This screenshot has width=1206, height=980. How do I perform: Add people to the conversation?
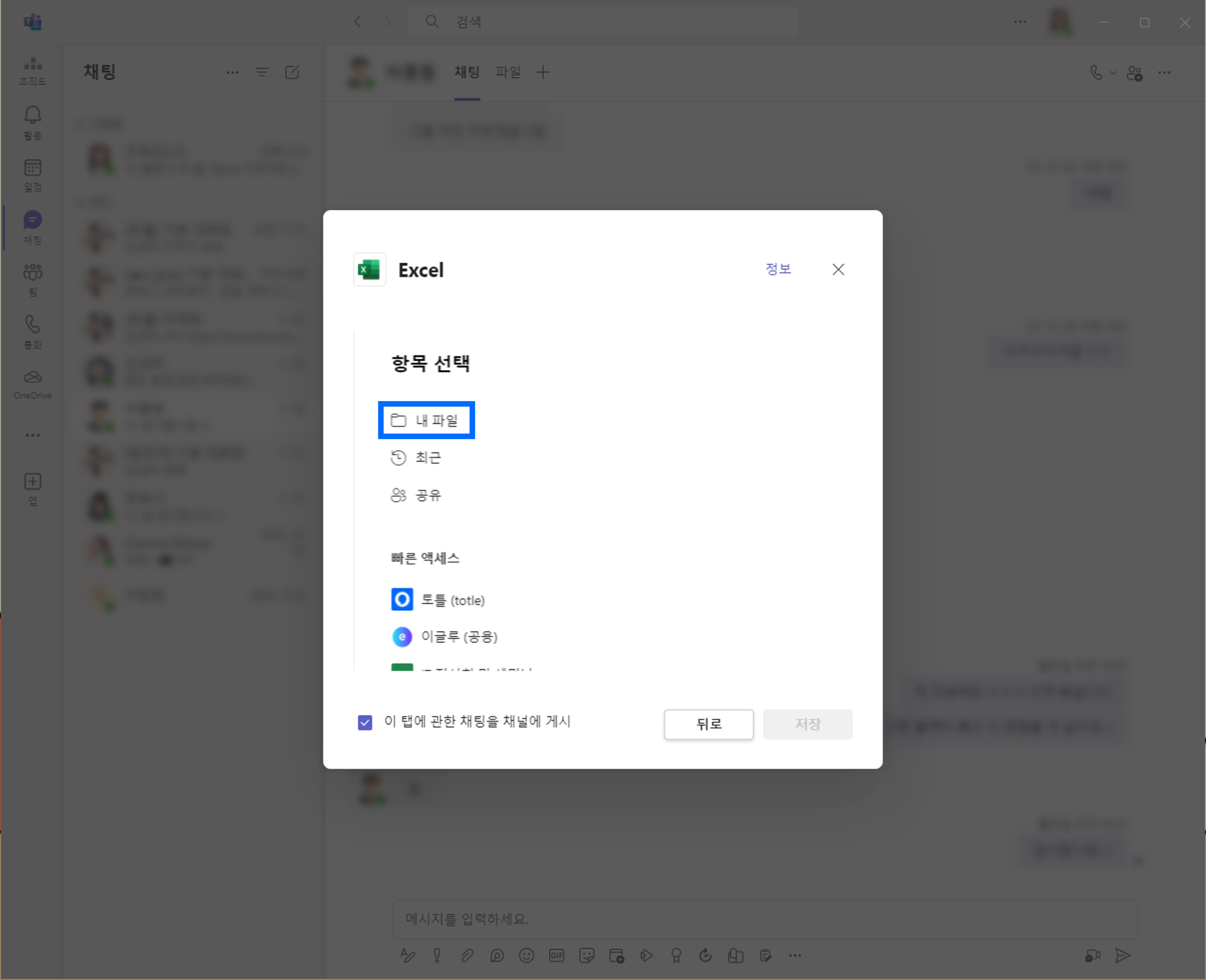point(1135,72)
